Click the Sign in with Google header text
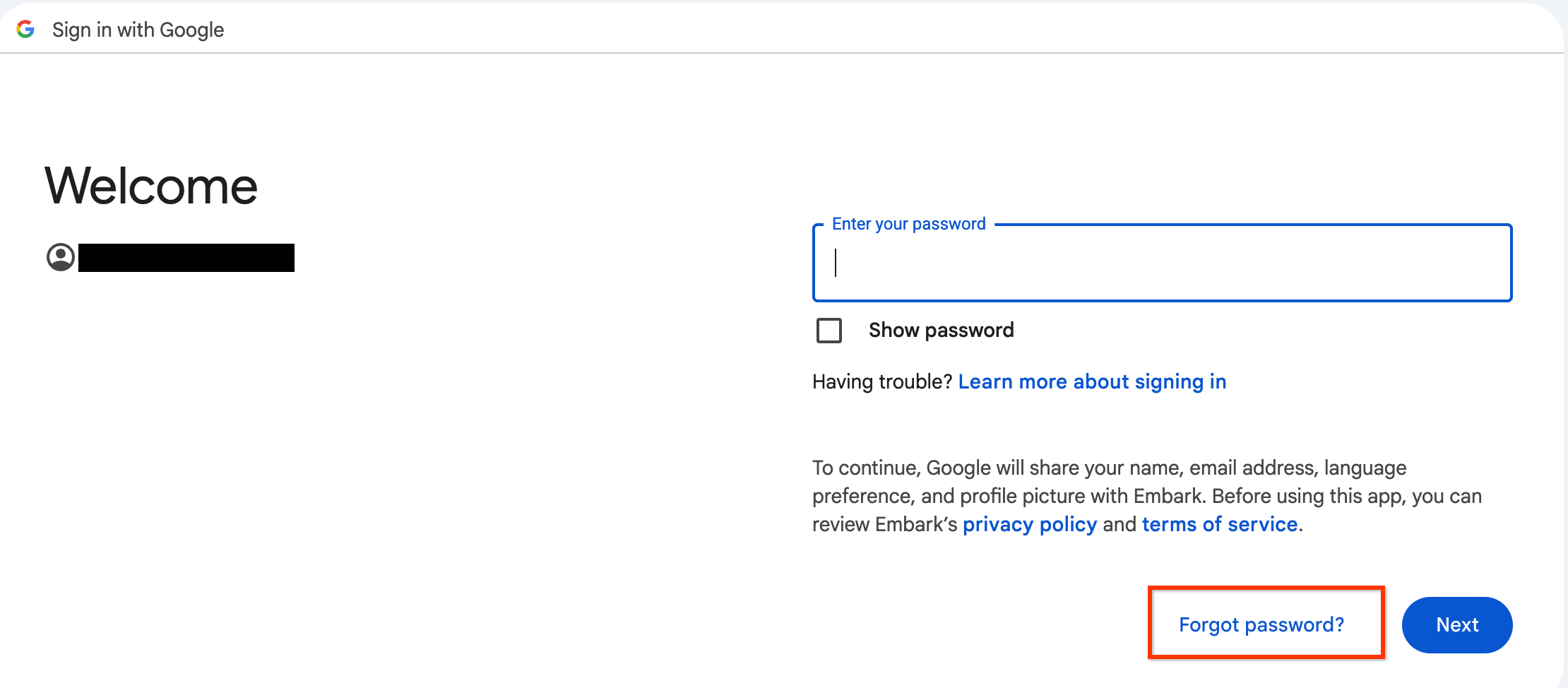 [x=138, y=30]
